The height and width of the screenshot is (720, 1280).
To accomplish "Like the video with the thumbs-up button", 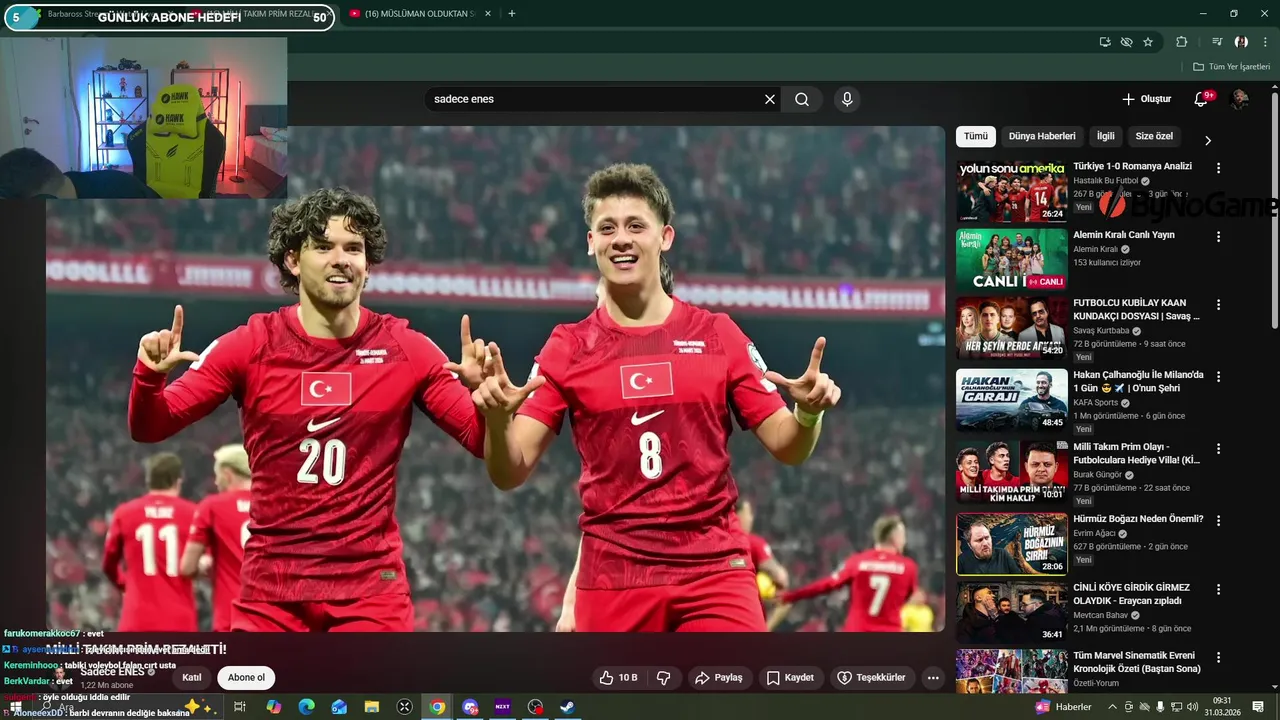I will coord(618,677).
